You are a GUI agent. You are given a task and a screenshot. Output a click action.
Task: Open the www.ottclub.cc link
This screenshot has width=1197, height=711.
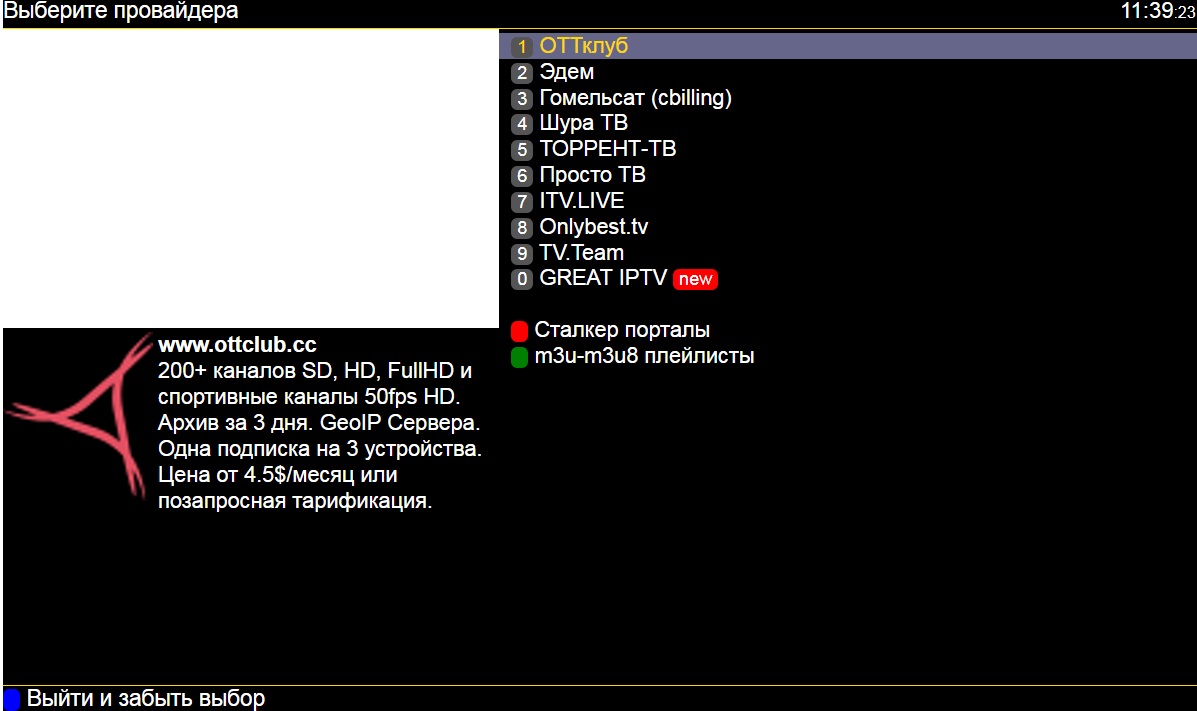[x=237, y=345]
